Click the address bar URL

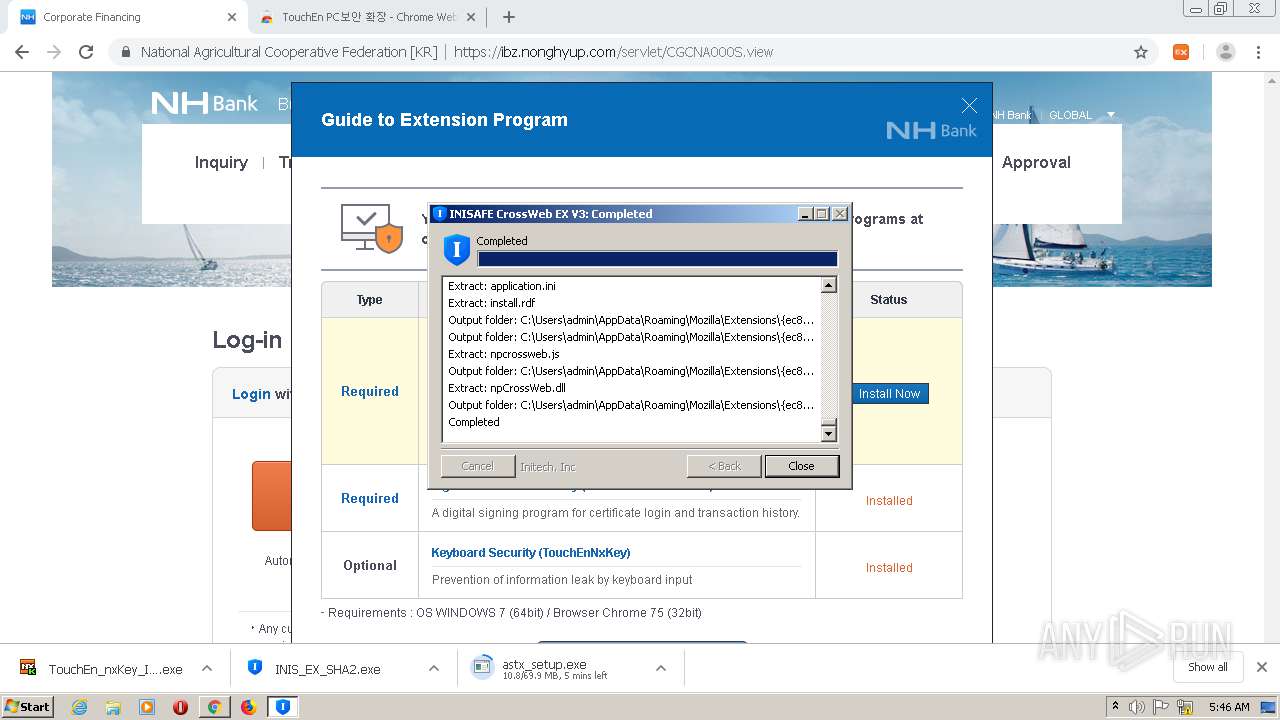pyautogui.click(x=613, y=52)
